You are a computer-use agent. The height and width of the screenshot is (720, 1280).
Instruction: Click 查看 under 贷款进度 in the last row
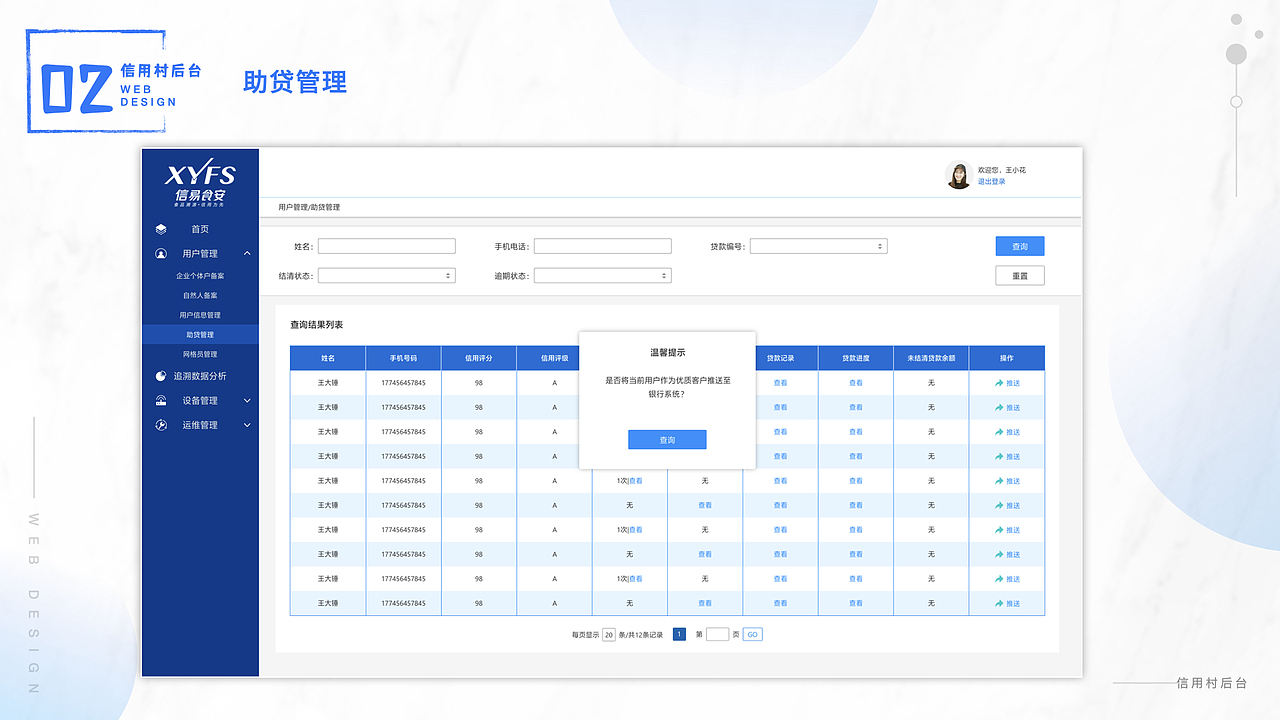(x=855, y=604)
